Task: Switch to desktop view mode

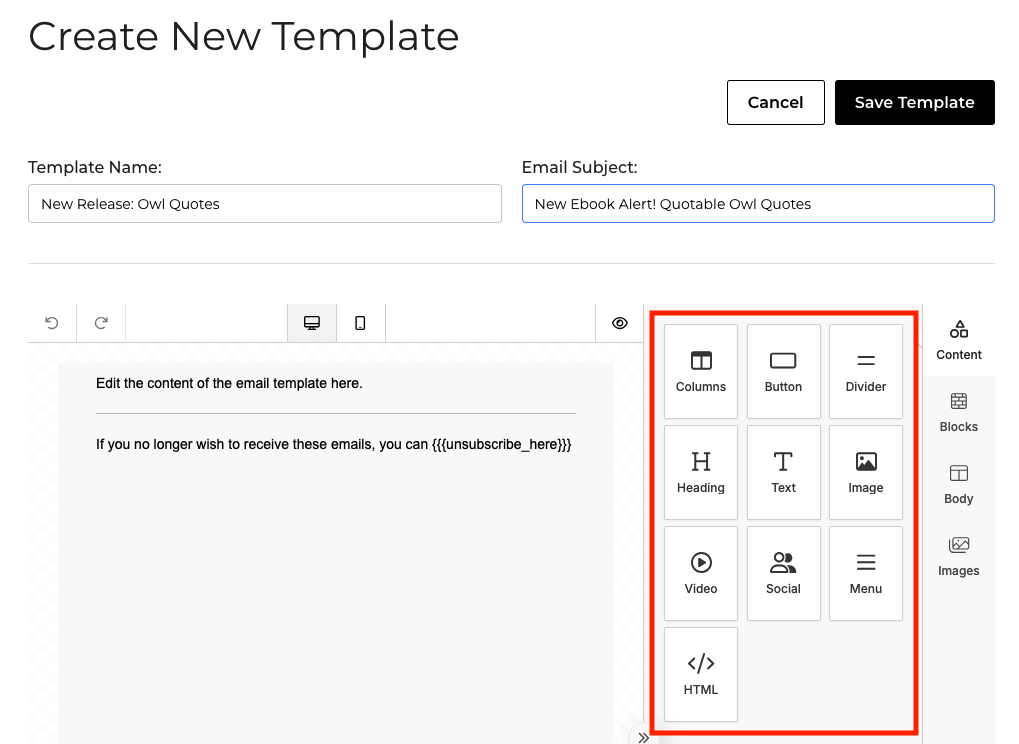Action: [312, 323]
